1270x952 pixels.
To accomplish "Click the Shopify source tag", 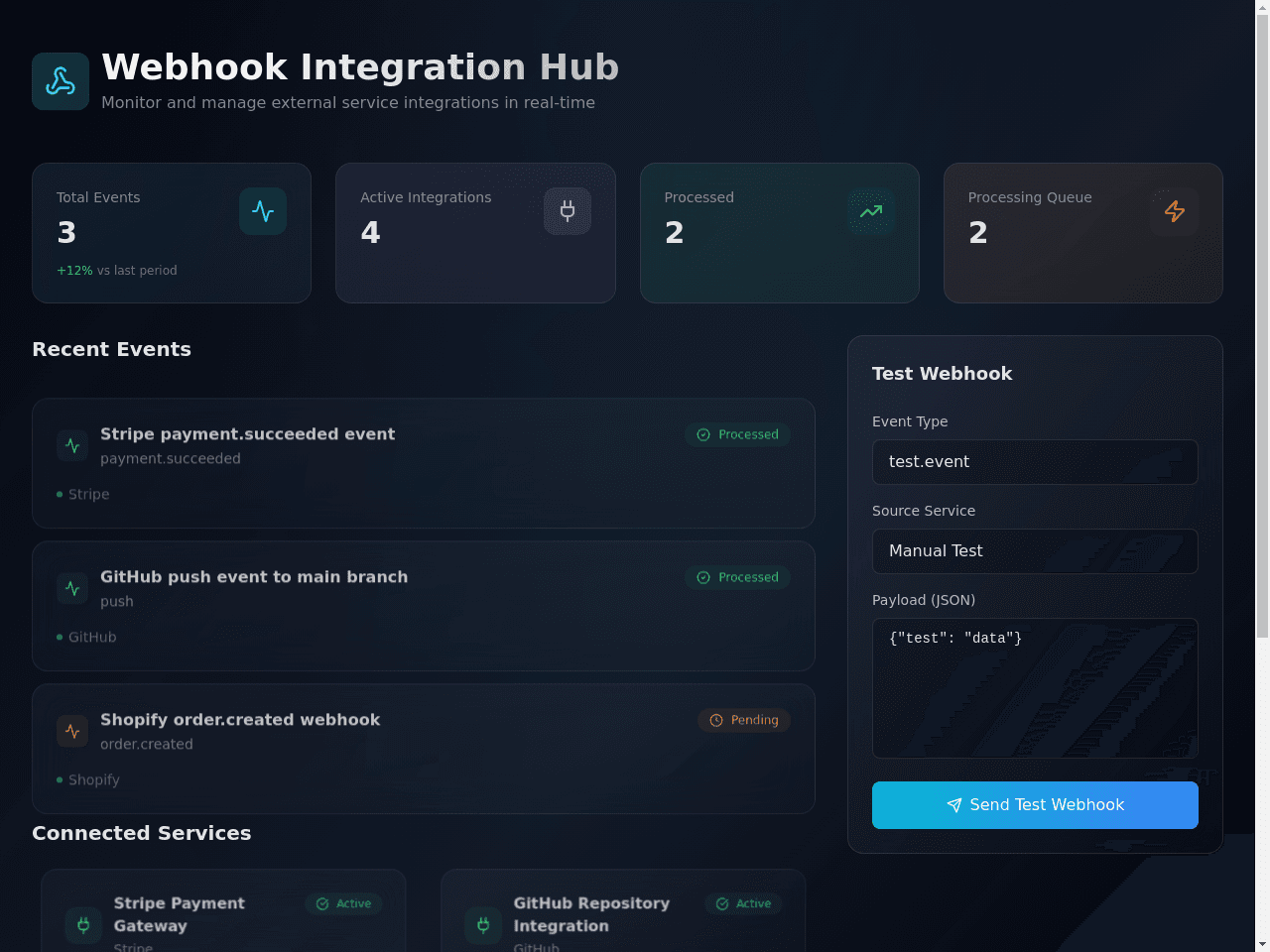I will click(x=88, y=779).
